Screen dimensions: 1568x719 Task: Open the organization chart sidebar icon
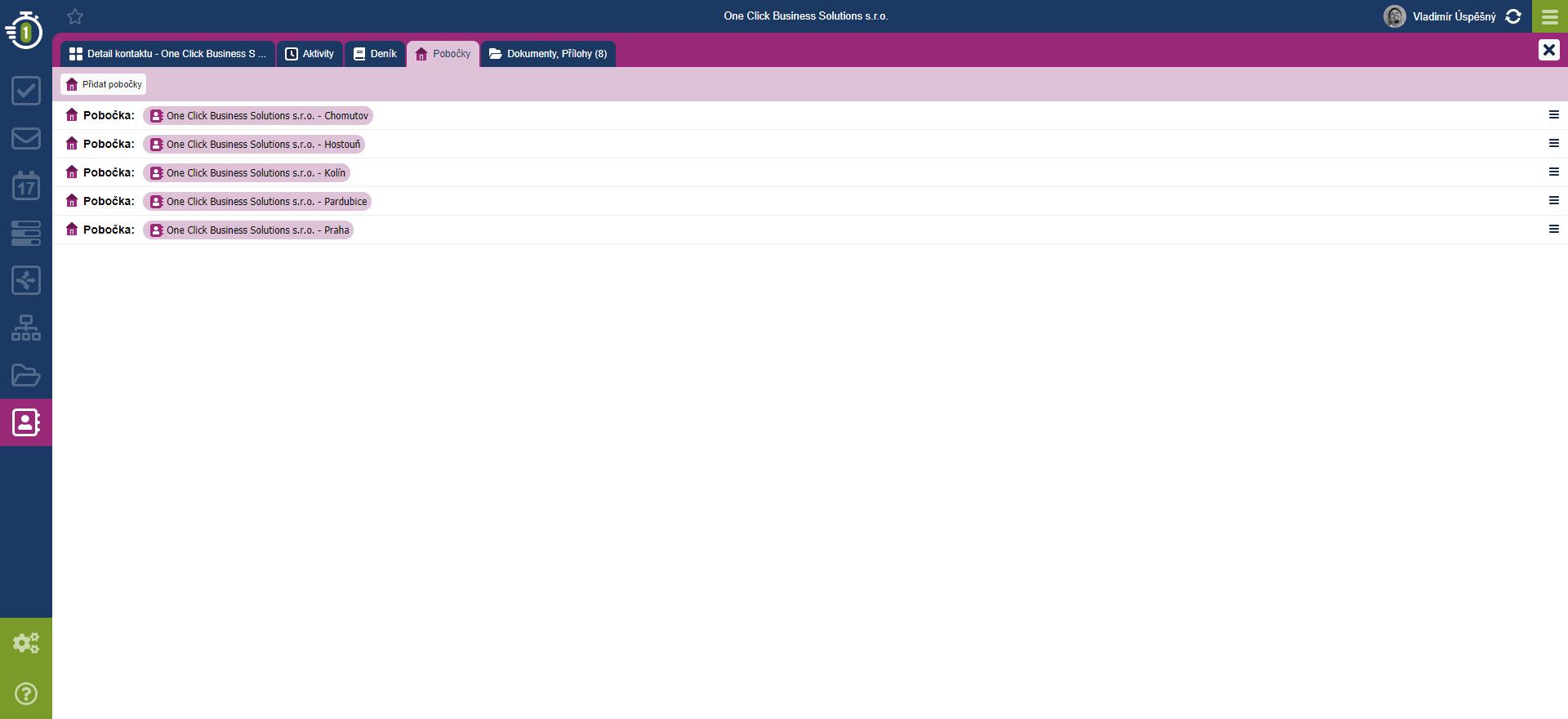click(26, 328)
